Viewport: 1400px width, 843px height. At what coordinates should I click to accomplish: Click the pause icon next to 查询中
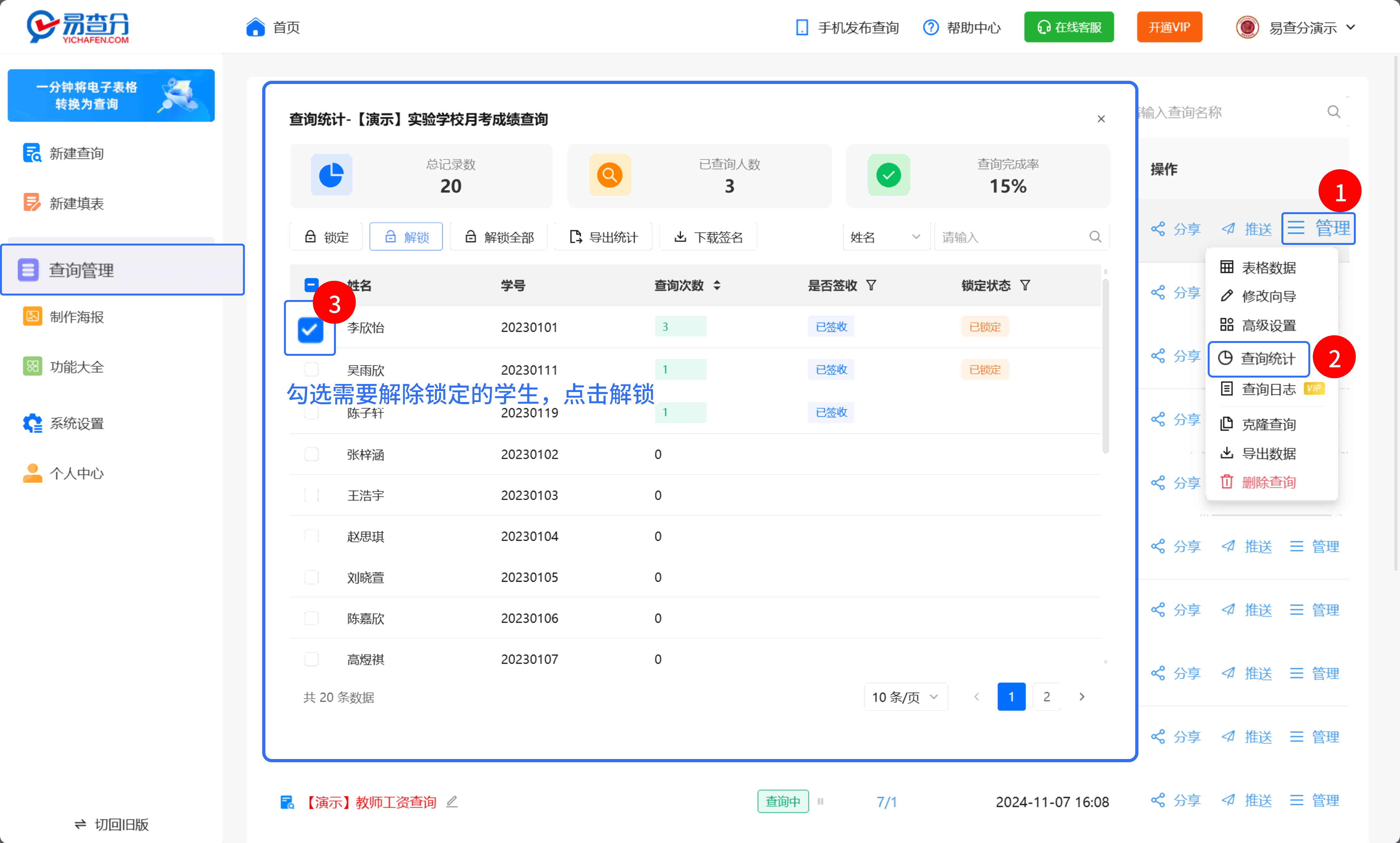[x=820, y=802]
